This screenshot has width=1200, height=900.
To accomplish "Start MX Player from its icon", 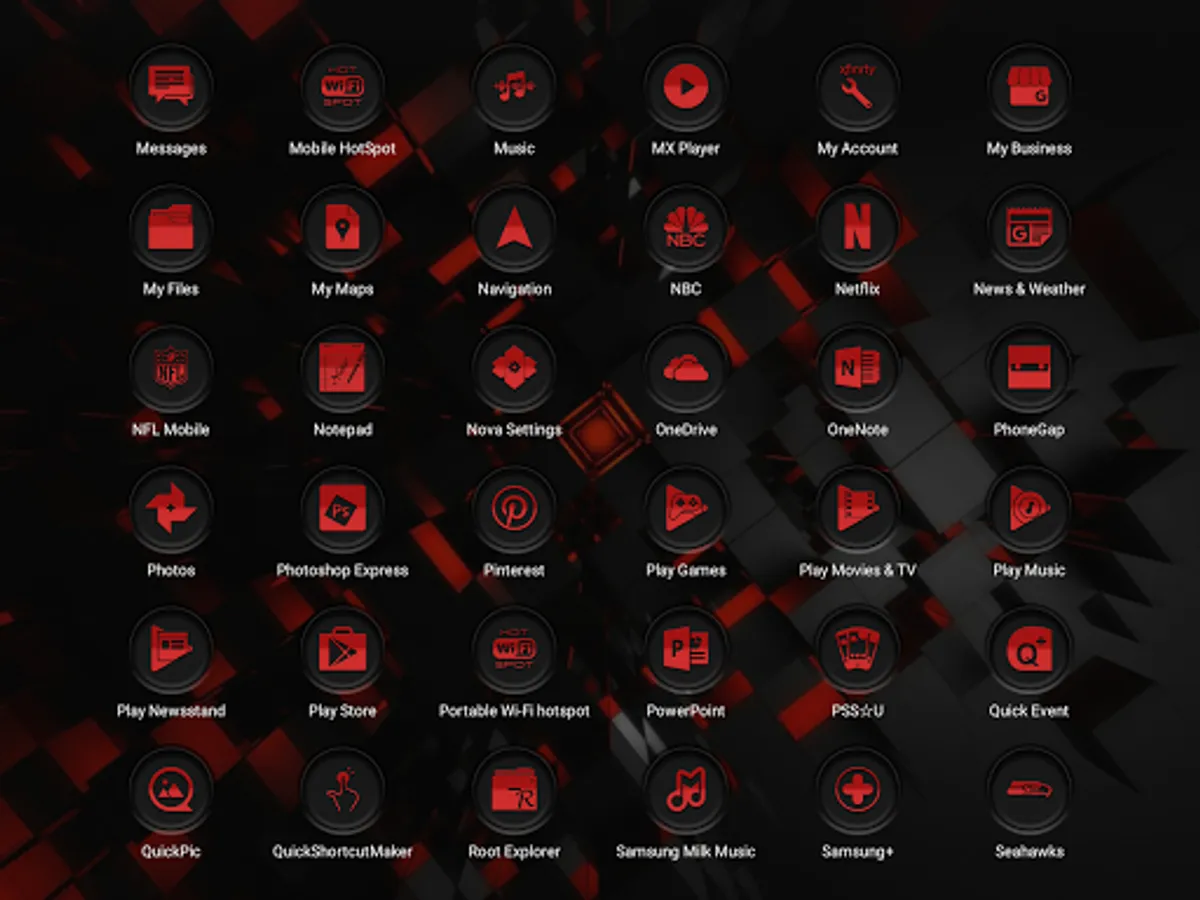I will pos(686,87).
